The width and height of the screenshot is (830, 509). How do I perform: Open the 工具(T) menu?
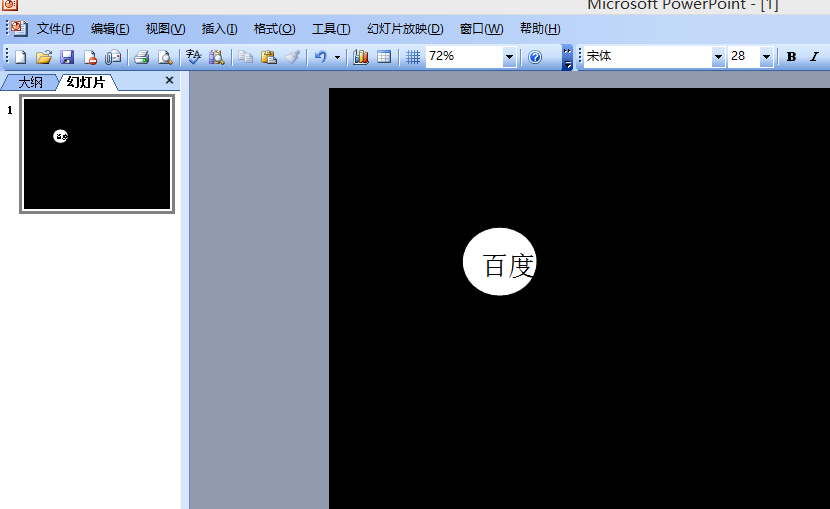(331, 29)
